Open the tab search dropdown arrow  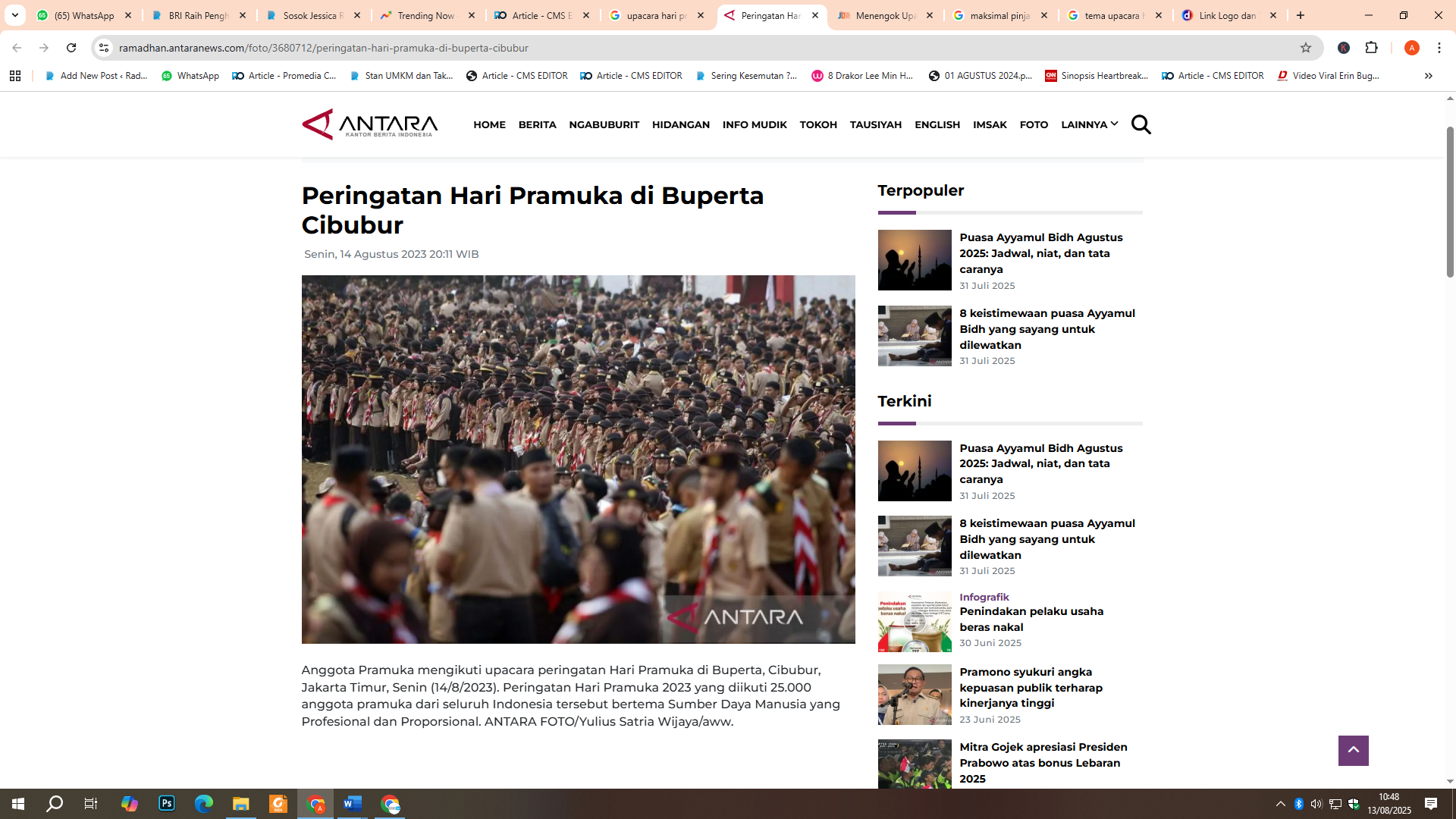click(14, 15)
